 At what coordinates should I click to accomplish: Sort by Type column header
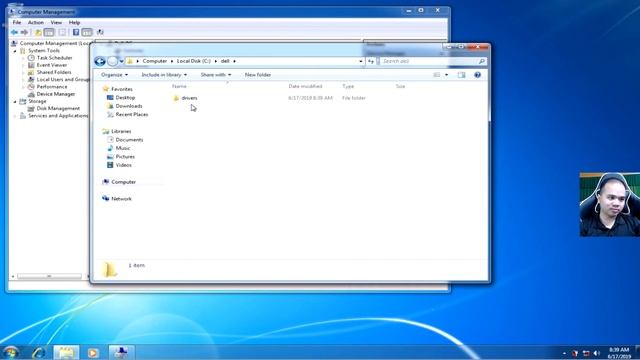[348, 86]
